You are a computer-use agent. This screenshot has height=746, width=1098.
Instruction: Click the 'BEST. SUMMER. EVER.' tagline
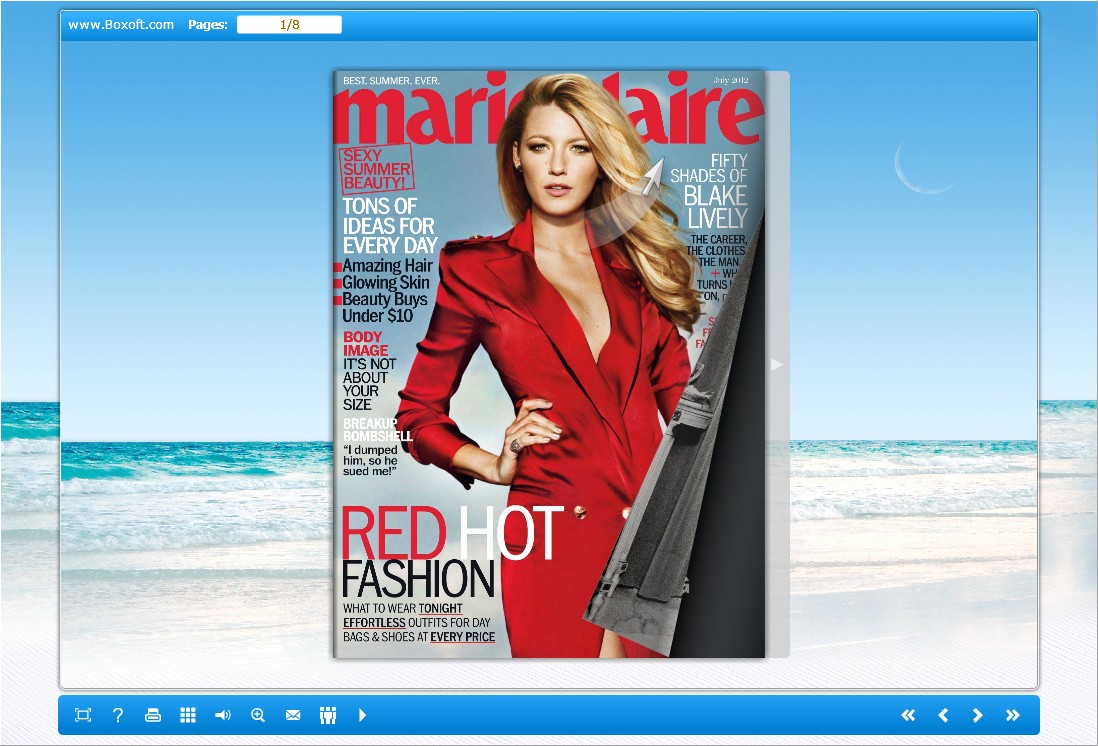pos(391,81)
